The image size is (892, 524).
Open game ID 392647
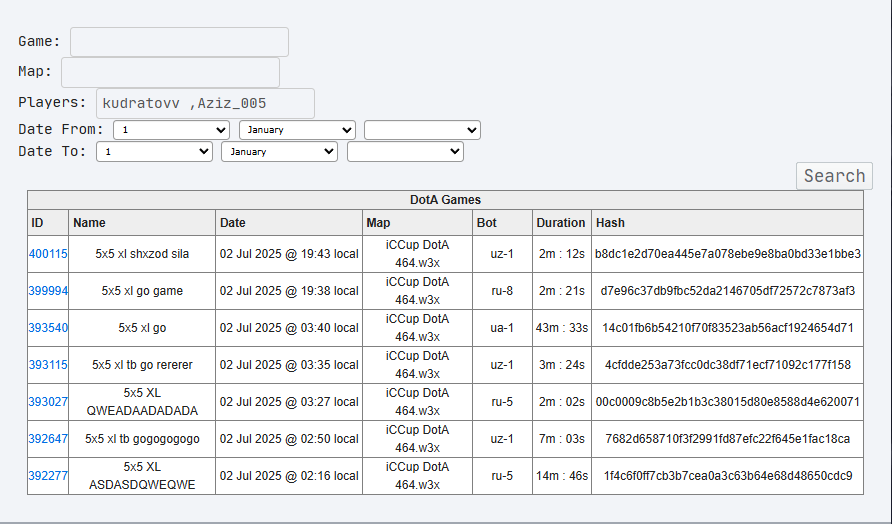click(x=48, y=439)
